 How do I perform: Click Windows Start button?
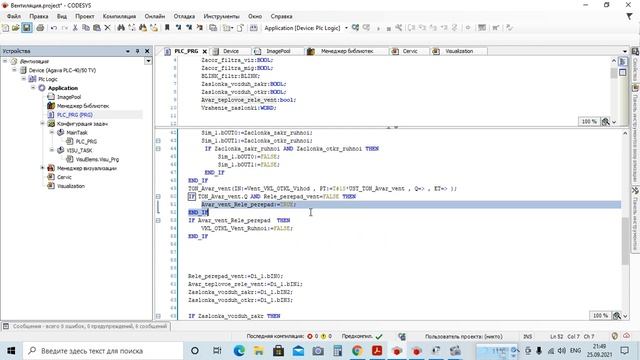click(11, 351)
